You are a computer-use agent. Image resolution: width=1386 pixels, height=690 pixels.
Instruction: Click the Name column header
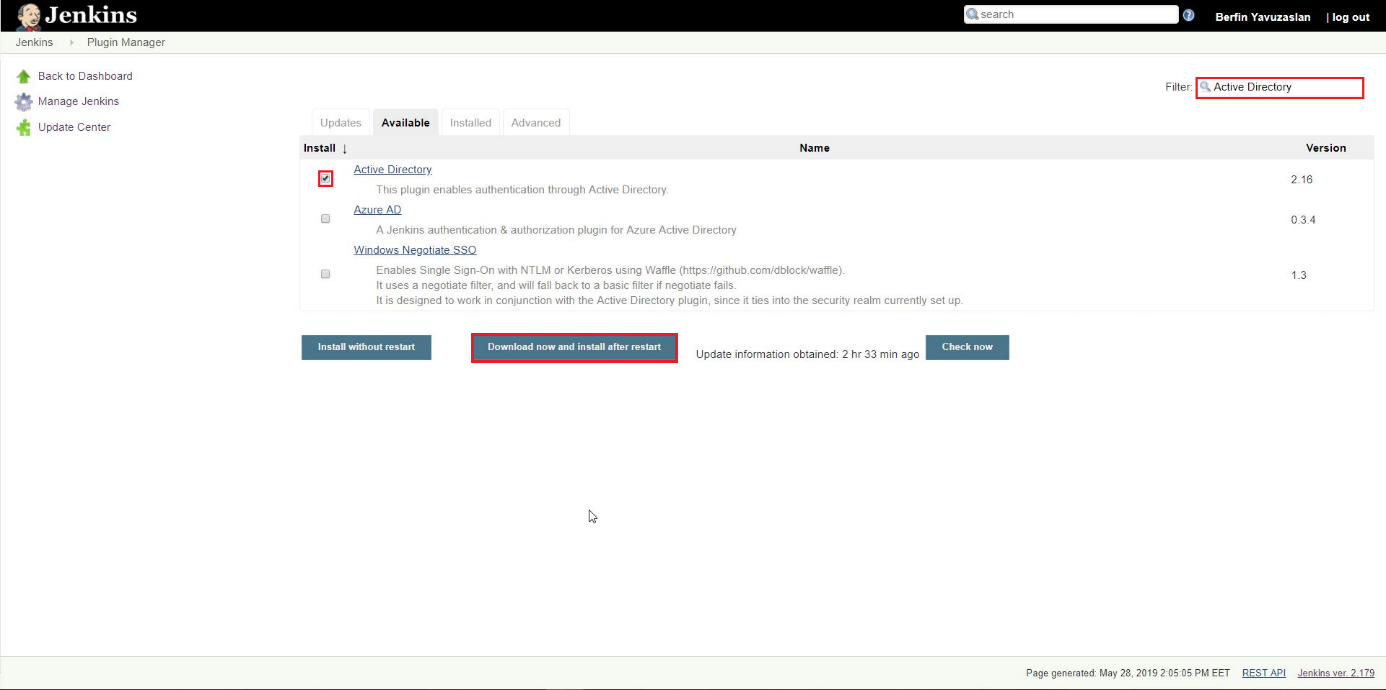click(x=814, y=148)
